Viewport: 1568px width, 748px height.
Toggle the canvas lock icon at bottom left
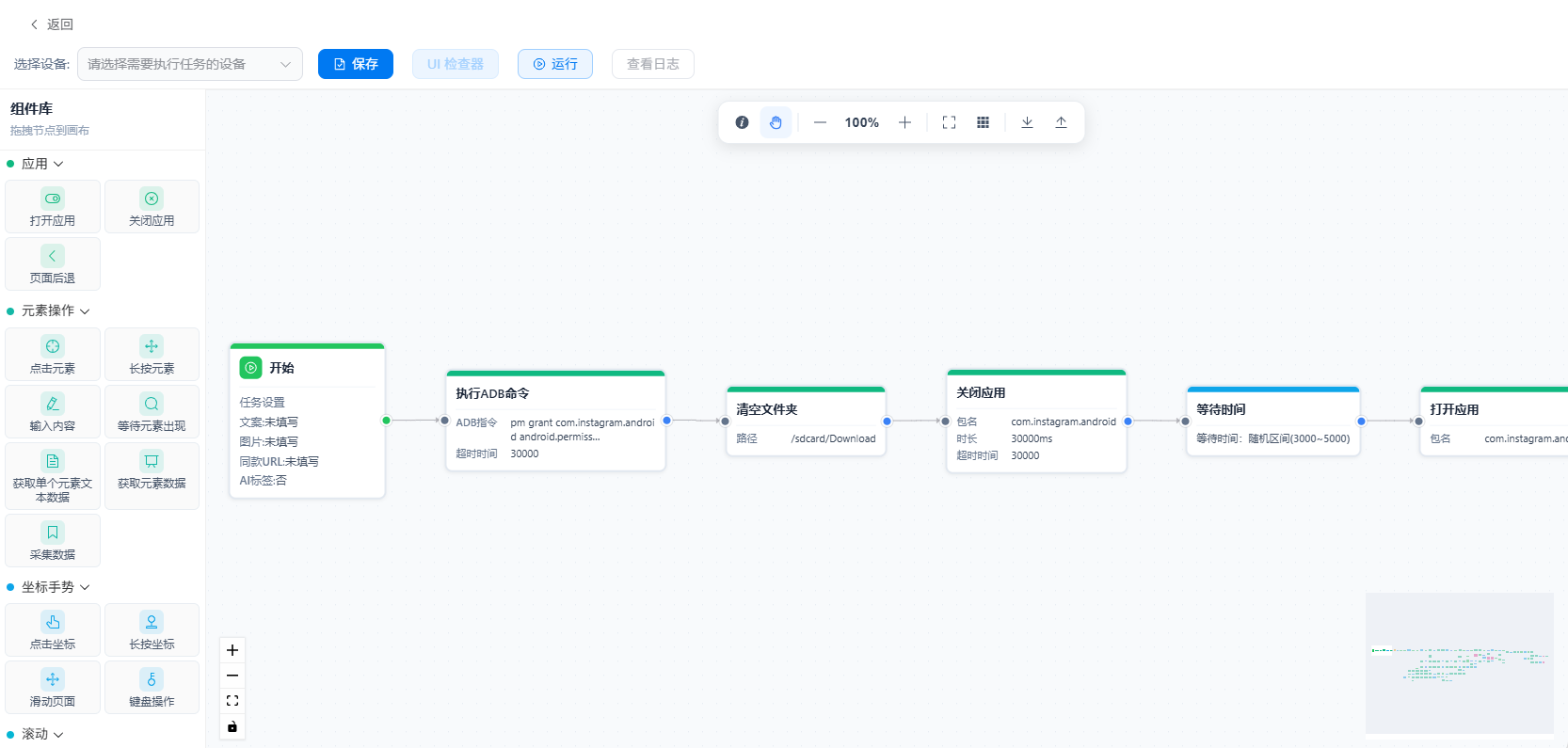coord(232,726)
